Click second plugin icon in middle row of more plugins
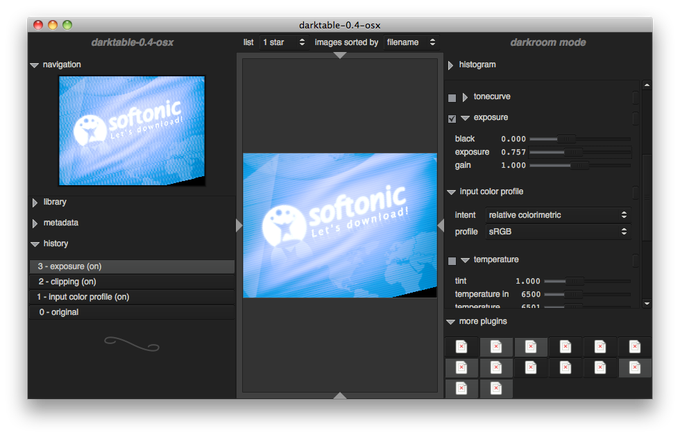 [496, 368]
